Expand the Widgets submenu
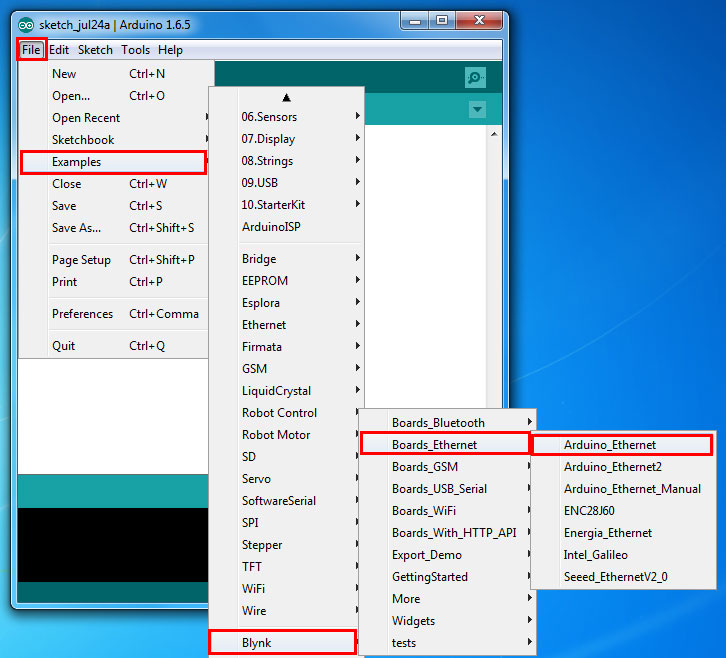Screen dimensions: 726x658 (447, 620)
